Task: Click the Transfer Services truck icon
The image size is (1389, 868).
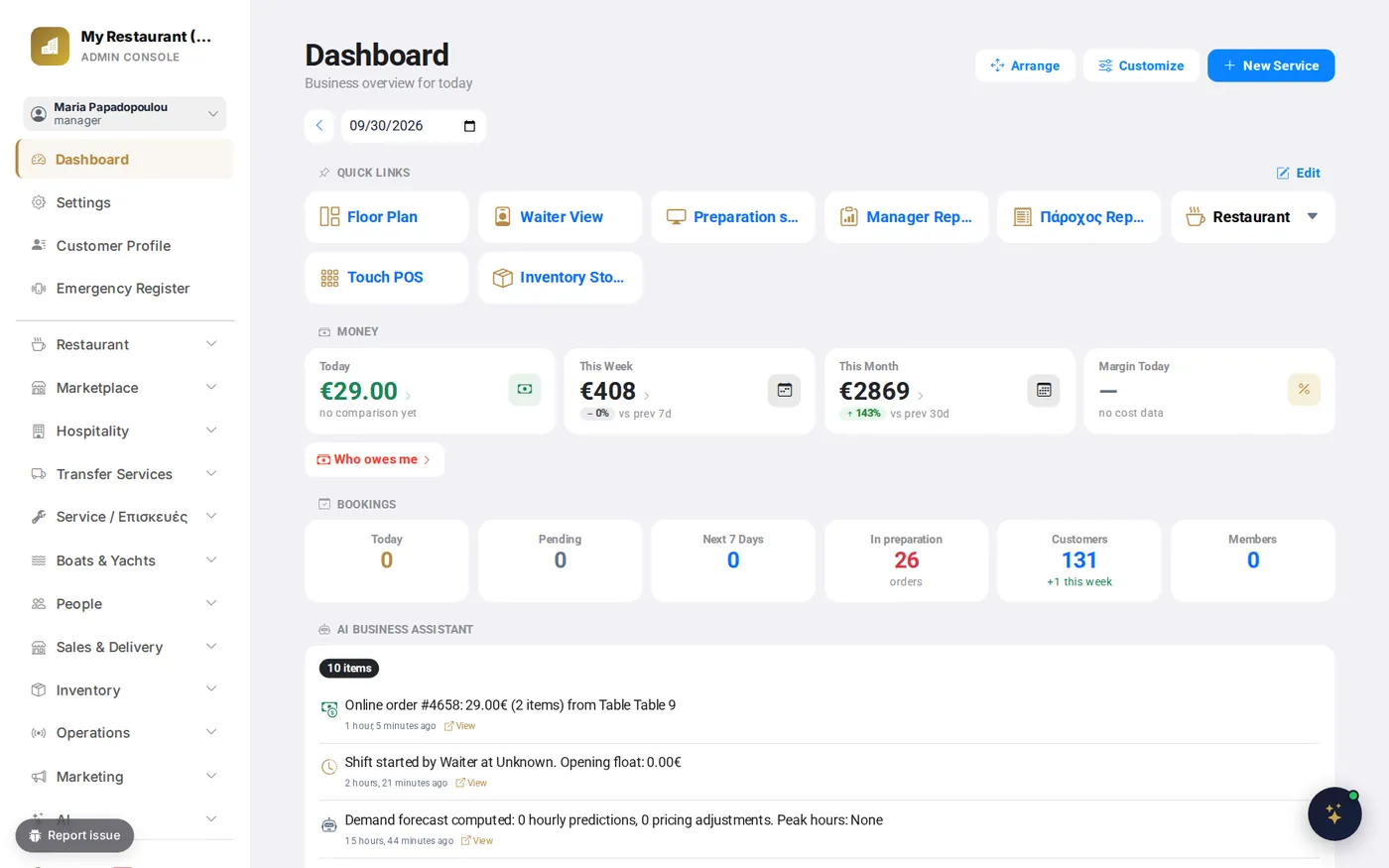Action: [x=39, y=474]
